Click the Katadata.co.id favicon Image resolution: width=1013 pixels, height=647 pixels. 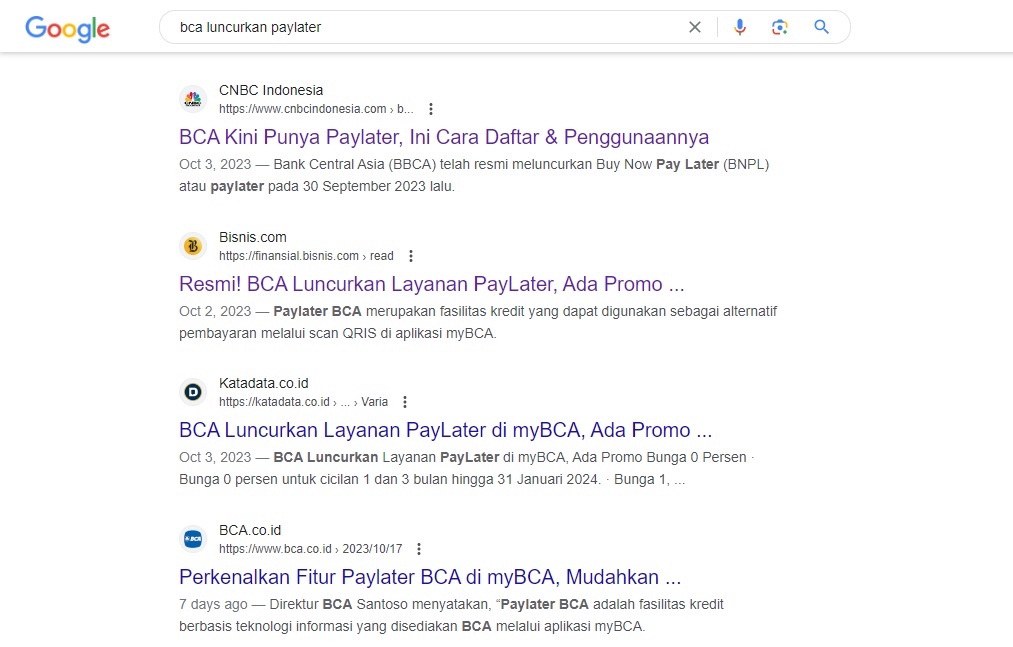click(x=193, y=392)
